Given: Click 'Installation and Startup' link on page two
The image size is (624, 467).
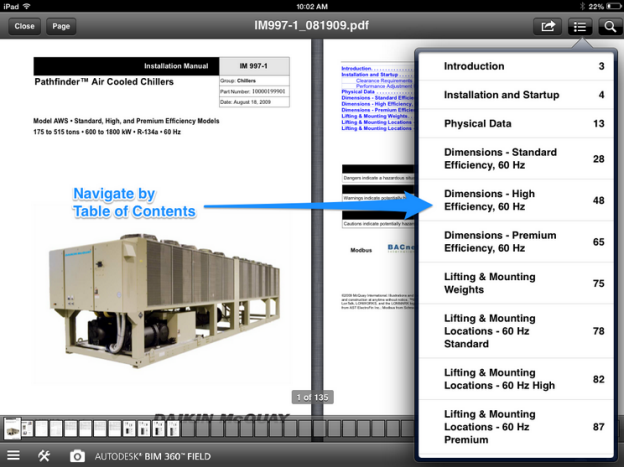Looking at the screenshot, I should click(370, 74).
